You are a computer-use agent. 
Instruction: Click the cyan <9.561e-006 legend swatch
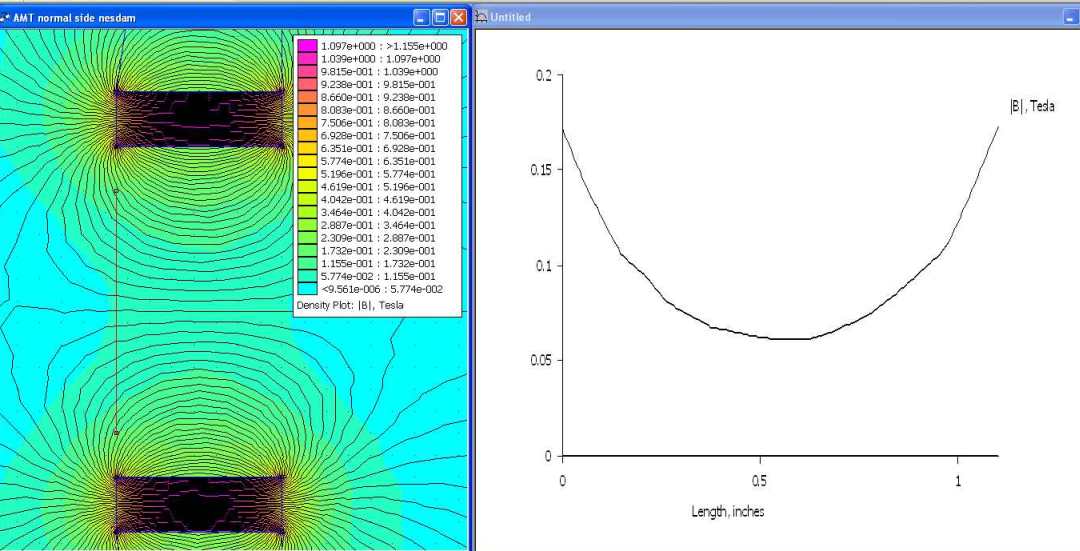tap(307, 289)
